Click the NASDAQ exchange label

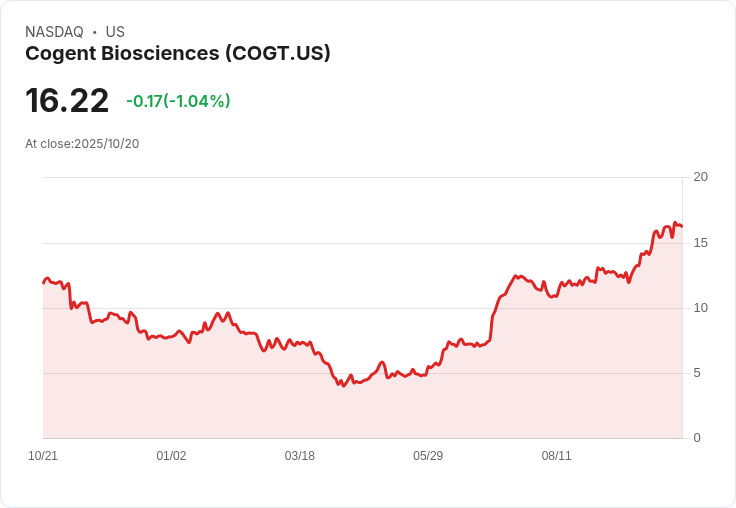(x=54, y=32)
